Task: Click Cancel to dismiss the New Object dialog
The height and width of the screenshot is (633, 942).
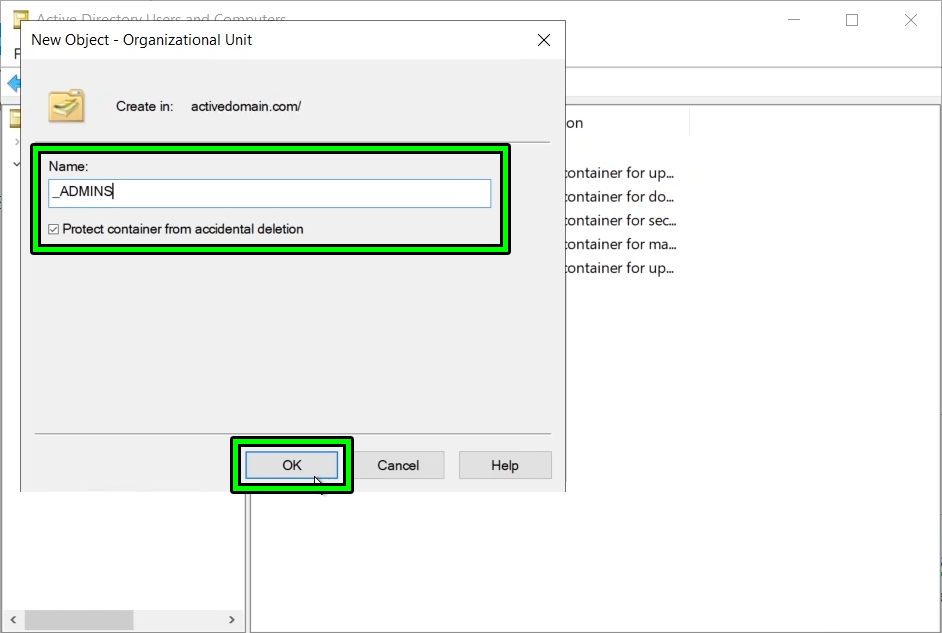Action: pyautogui.click(x=400, y=465)
